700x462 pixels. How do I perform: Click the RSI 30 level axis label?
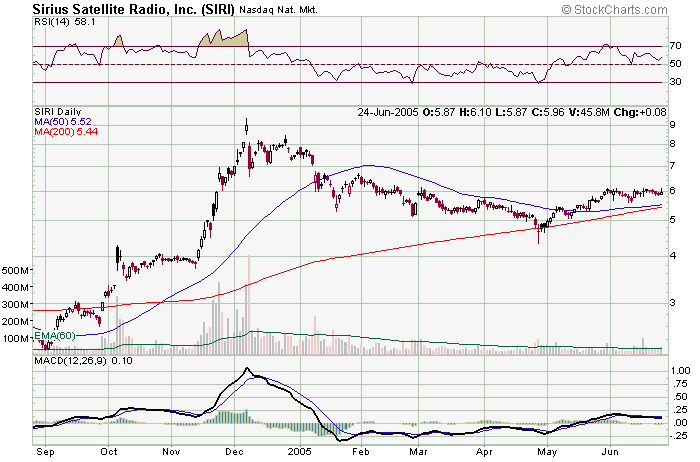[675, 81]
